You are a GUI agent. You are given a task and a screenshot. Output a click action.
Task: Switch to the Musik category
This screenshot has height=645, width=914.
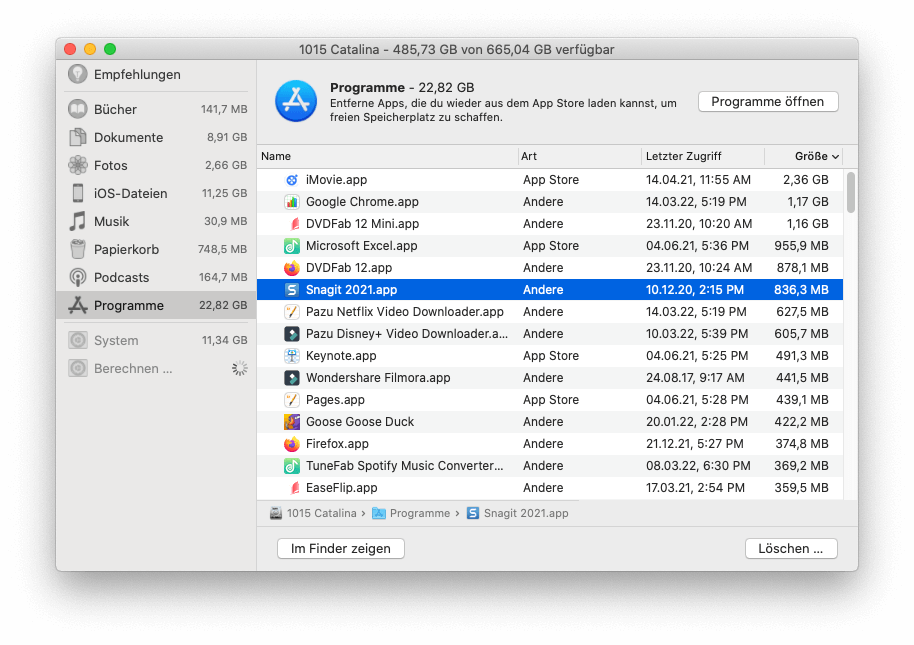(x=156, y=221)
